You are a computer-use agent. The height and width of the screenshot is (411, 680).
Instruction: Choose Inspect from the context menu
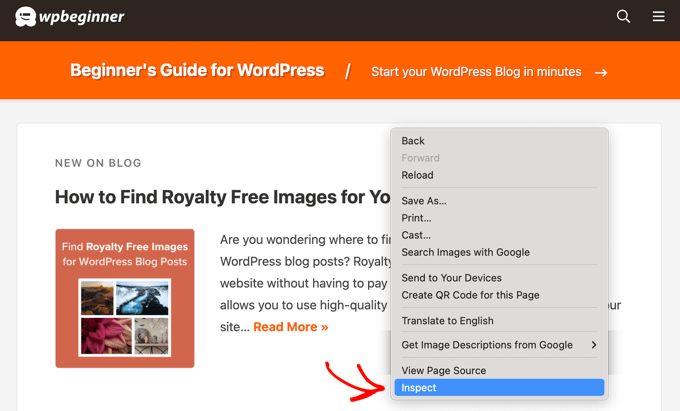499,388
